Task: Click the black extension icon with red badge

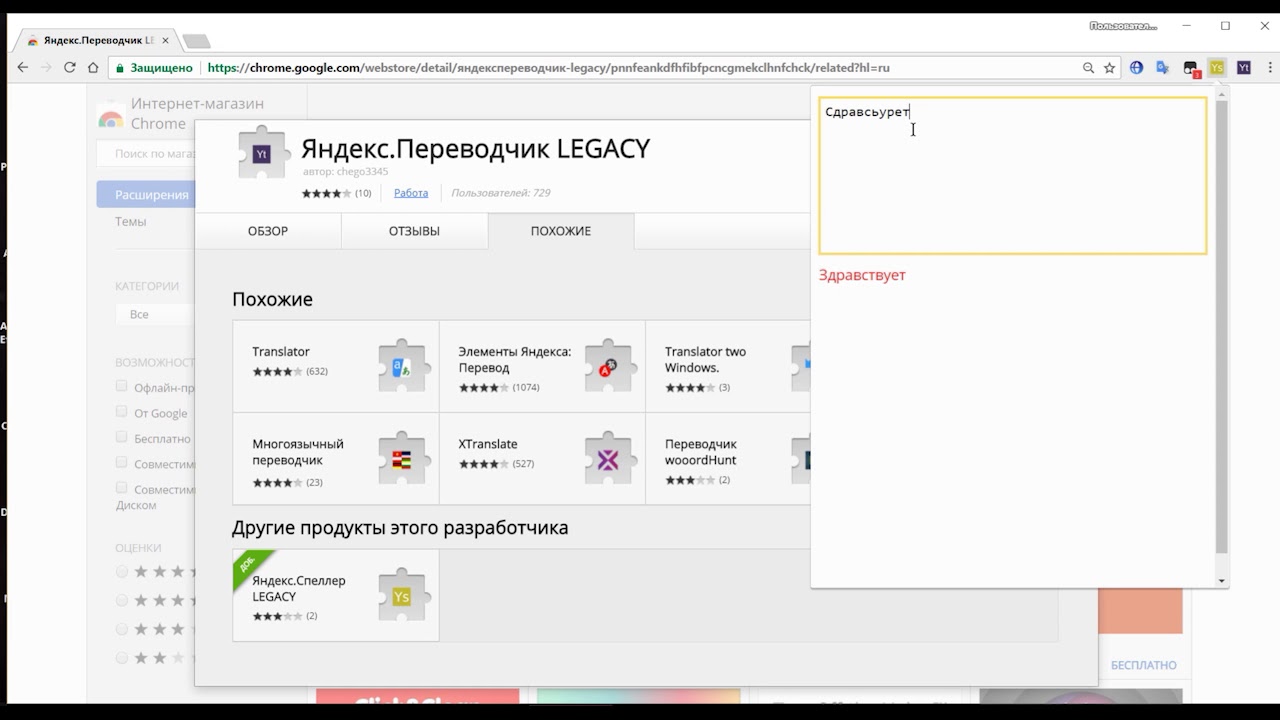Action: pyautogui.click(x=1190, y=69)
